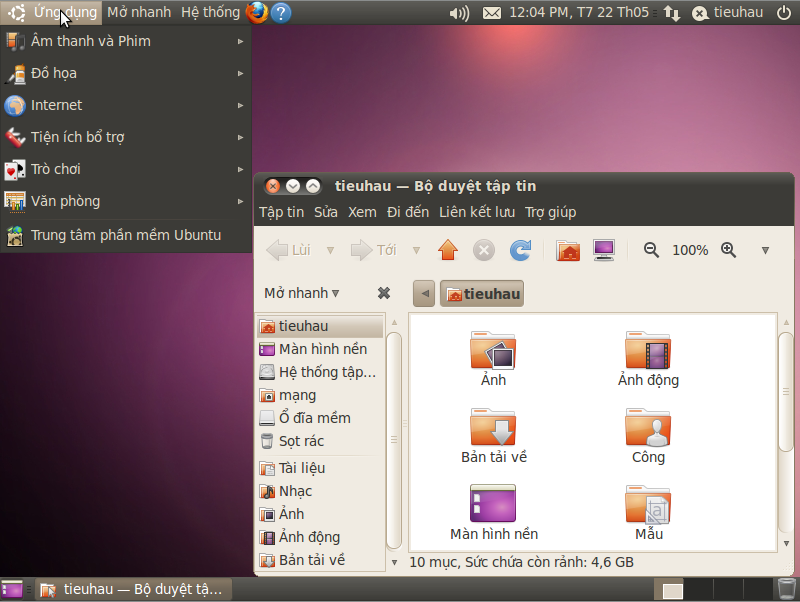Image resolution: width=800 pixels, height=602 pixels.
Task: Zoom out the file view
Action: [651, 250]
